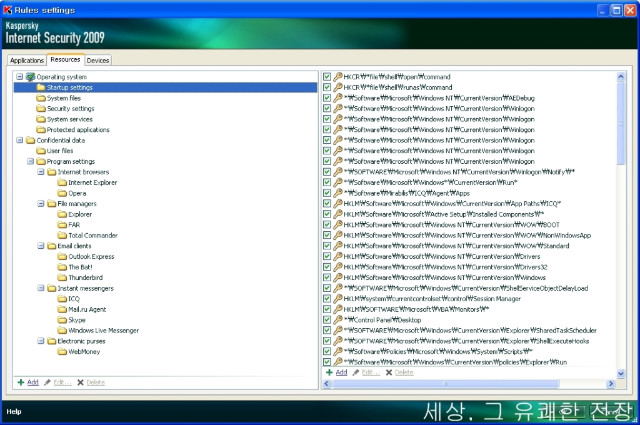Click the Thunderbird folder icon
The image size is (640, 425).
(62, 278)
